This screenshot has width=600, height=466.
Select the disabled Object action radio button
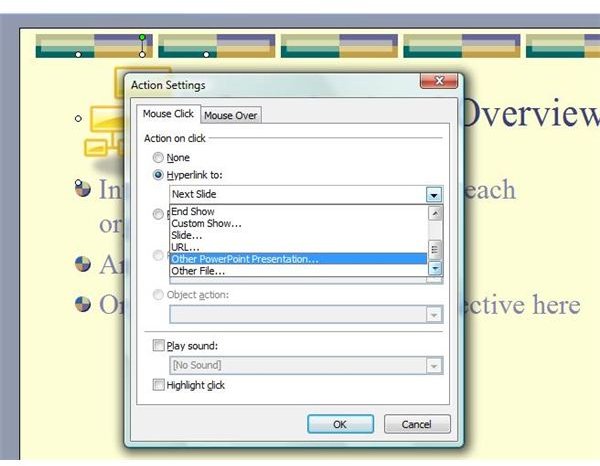point(158,295)
